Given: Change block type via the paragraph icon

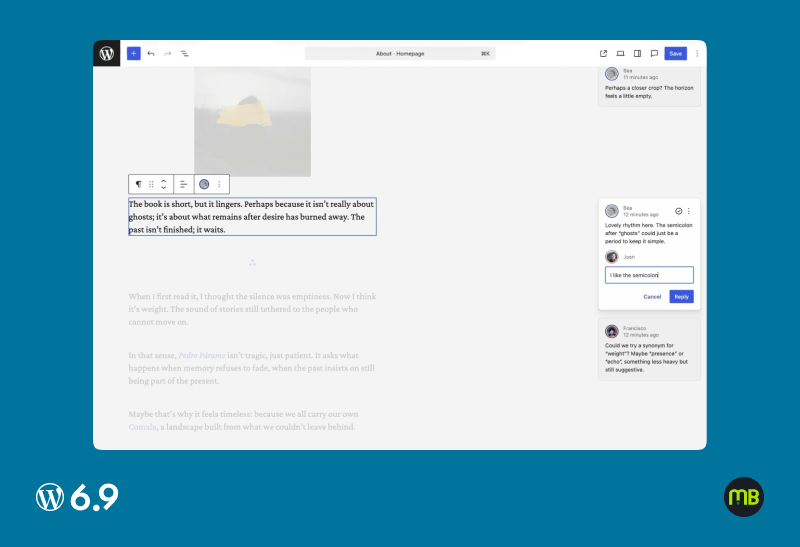Looking at the screenshot, I should (139, 184).
